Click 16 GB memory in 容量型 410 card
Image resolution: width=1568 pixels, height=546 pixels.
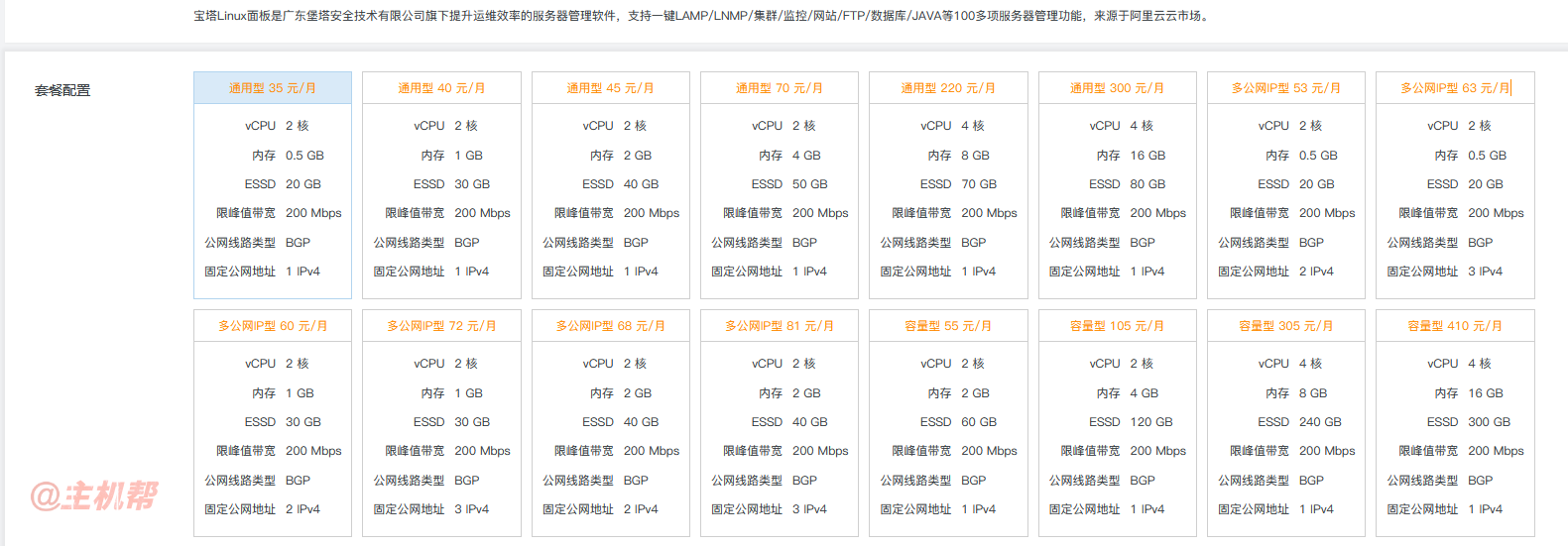coord(1486,393)
